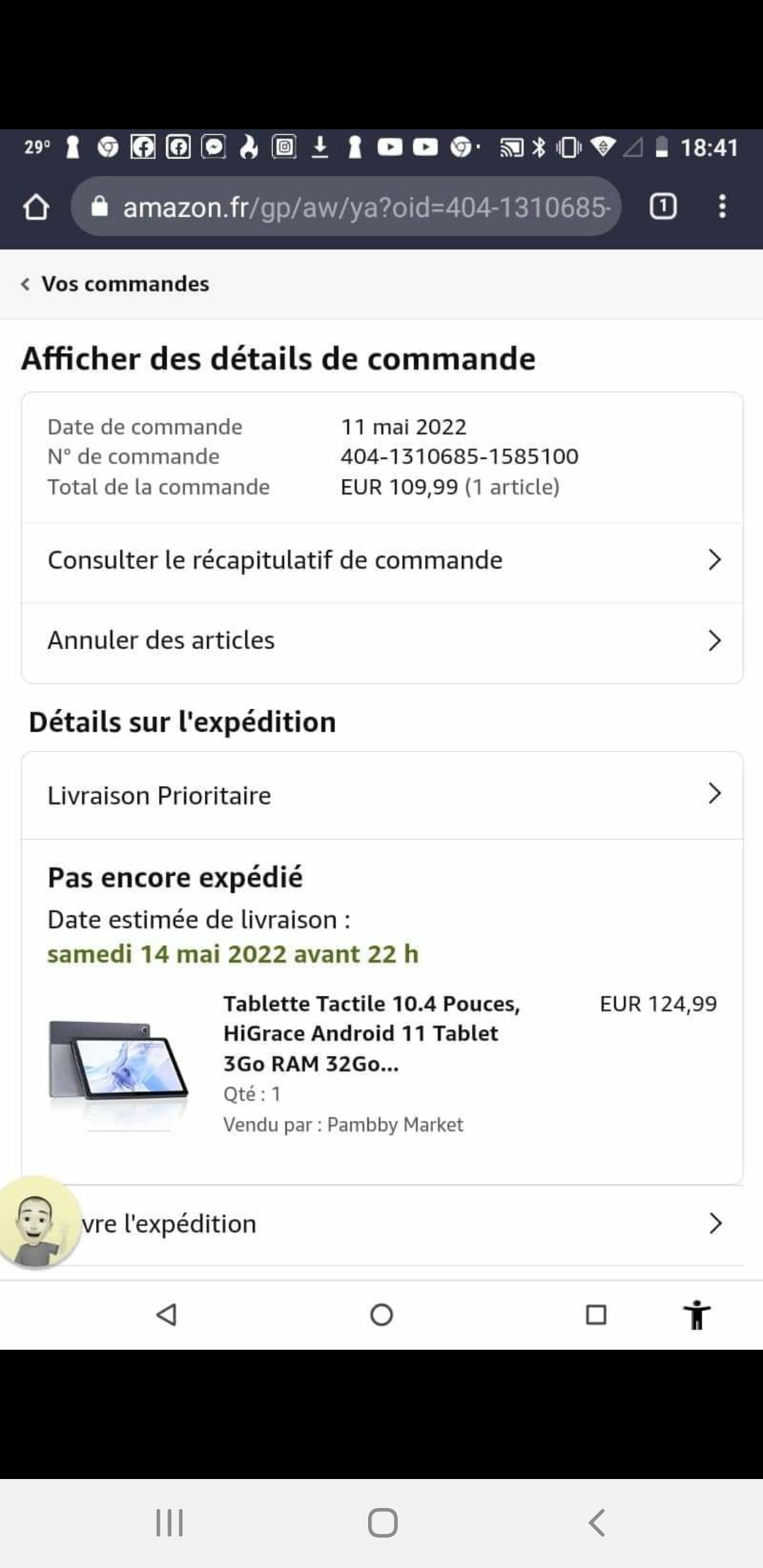This screenshot has height=1568, width=763.
Task: Open the tab switcher showing 1 tab
Action: (663, 207)
